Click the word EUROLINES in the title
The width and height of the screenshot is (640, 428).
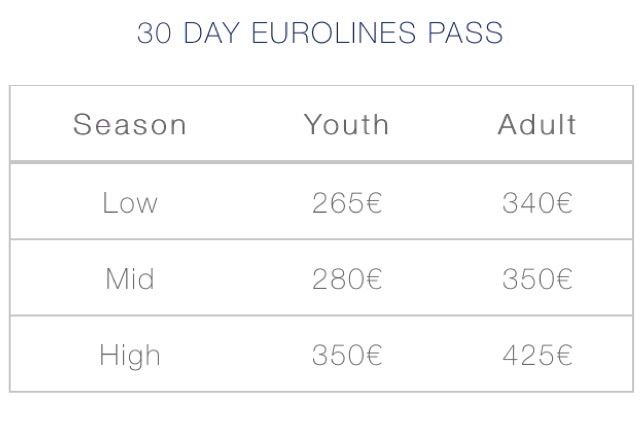pyautogui.click(x=333, y=33)
